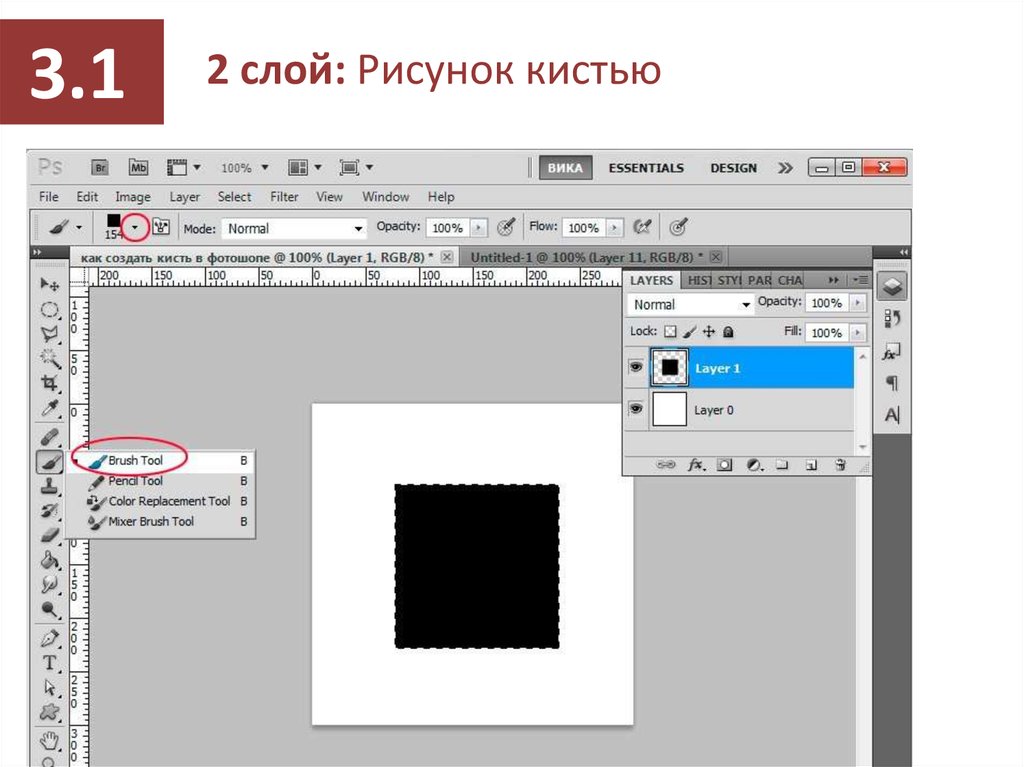
Task: Switch to the Design workspace
Action: pos(733,168)
